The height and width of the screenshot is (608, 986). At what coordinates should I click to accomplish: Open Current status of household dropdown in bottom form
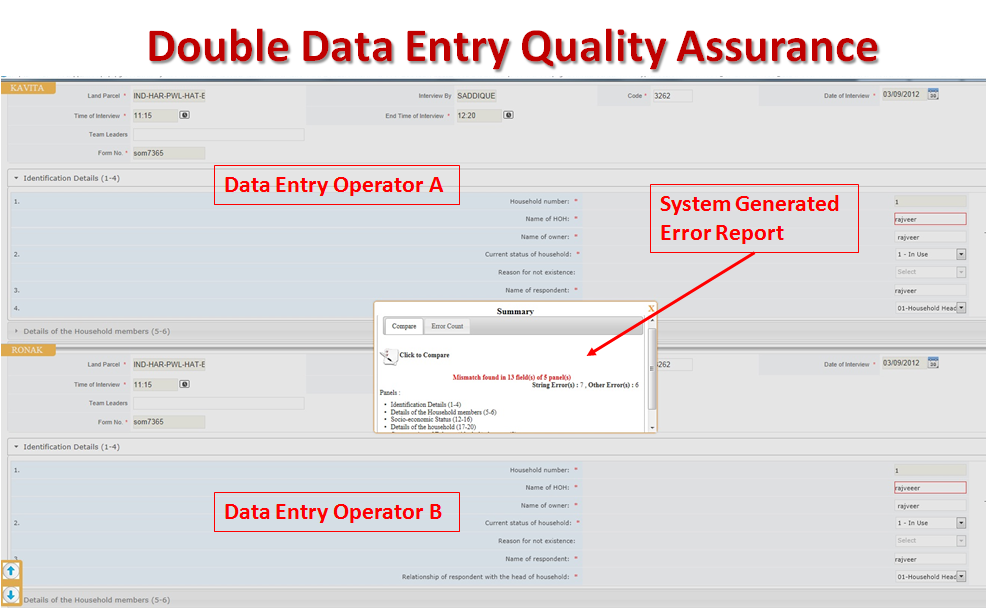(x=961, y=523)
